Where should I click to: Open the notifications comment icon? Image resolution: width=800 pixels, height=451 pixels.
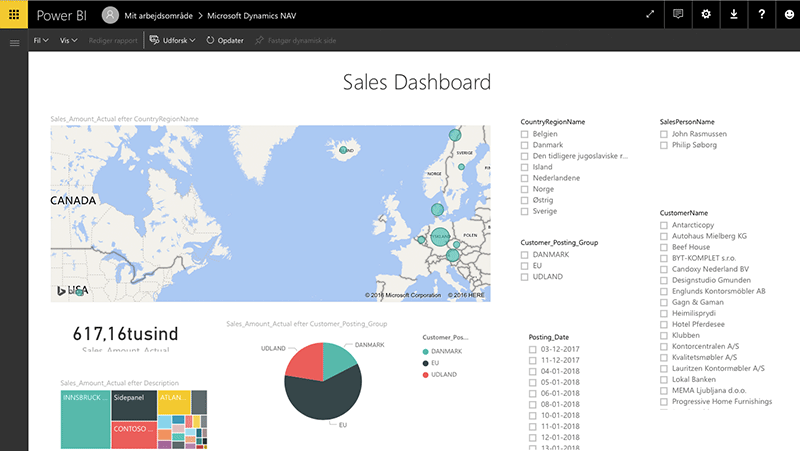click(x=678, y=14)
